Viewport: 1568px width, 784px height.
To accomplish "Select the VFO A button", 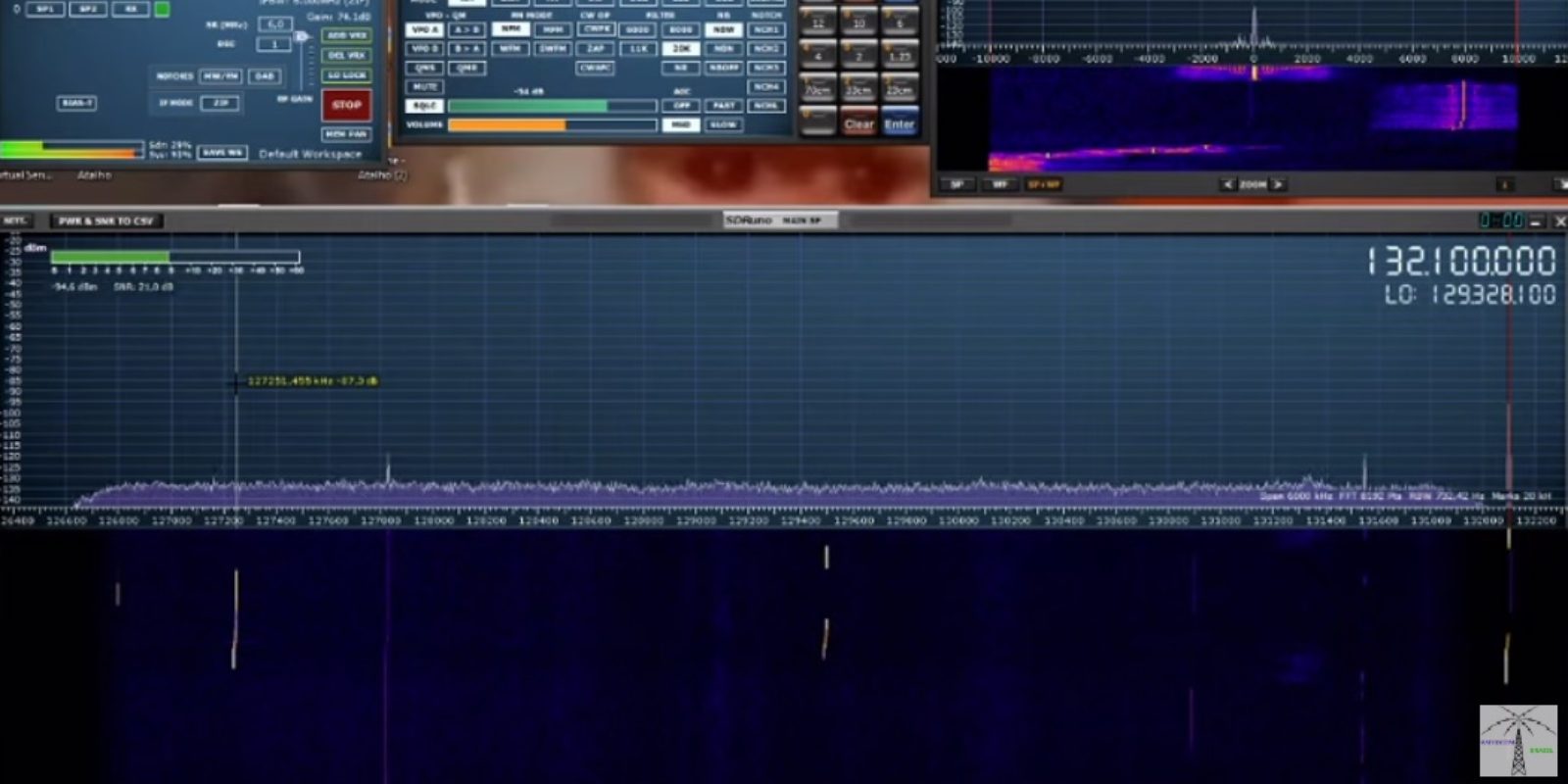I will pyautogui.click(x=424, y=29).
